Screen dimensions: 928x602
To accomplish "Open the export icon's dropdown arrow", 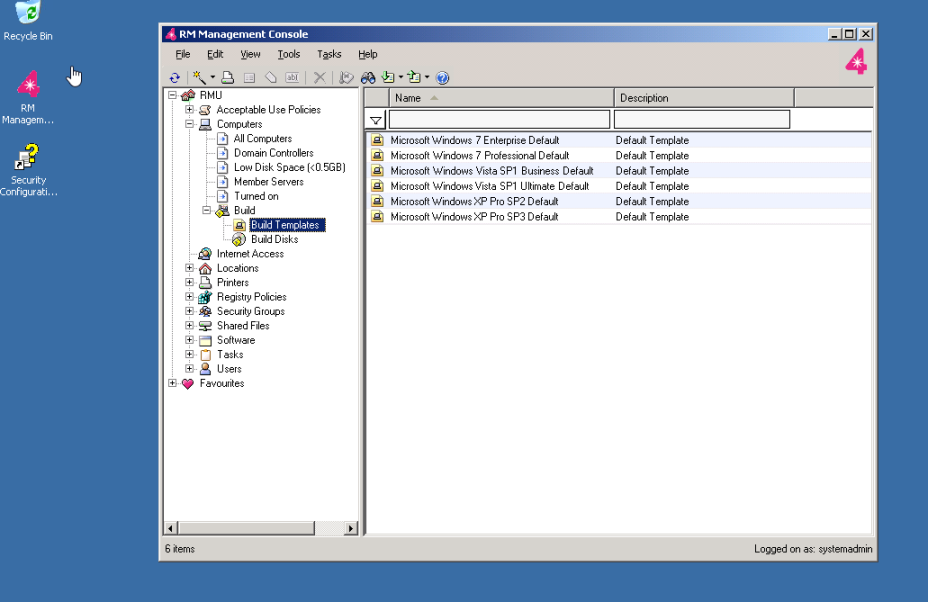I will [427, 78].
